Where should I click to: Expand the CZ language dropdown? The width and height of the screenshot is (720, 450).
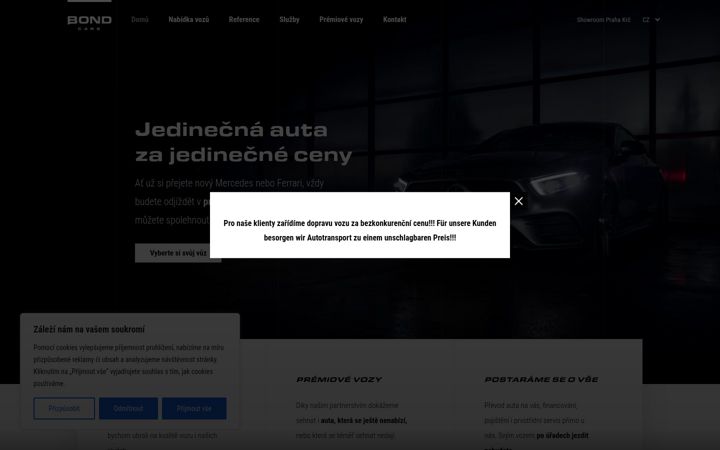651,20
